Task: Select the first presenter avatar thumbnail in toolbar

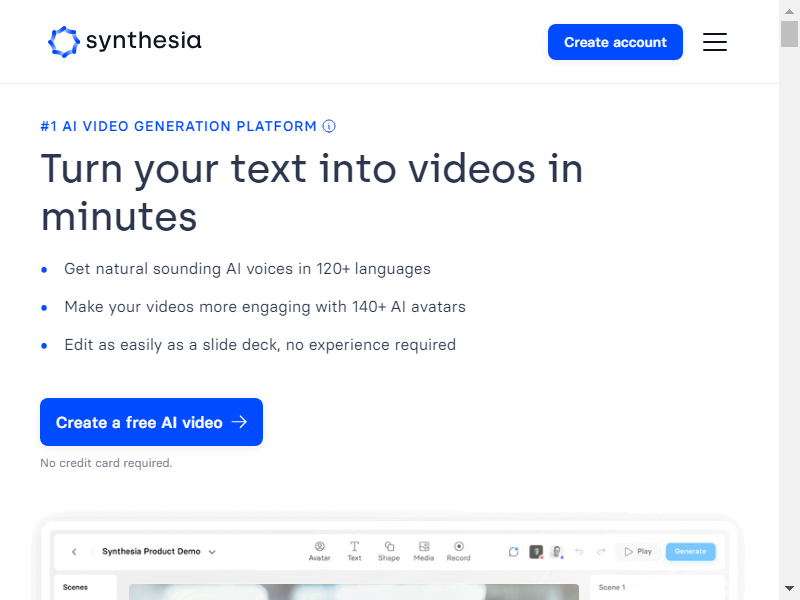Action: (535, 551)
